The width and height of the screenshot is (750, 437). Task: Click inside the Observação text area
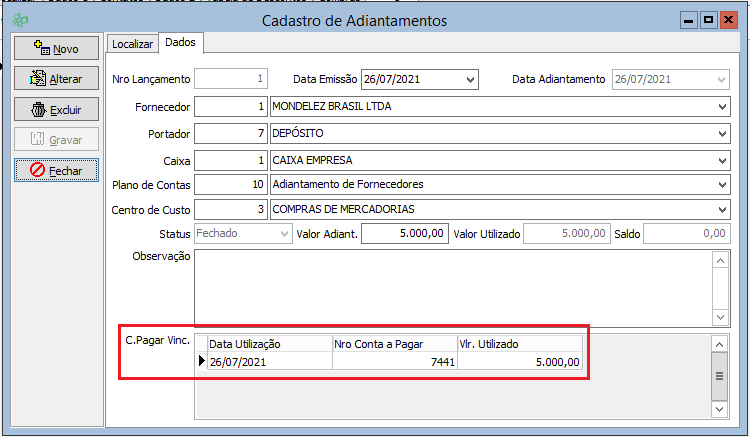click(450, 287)
